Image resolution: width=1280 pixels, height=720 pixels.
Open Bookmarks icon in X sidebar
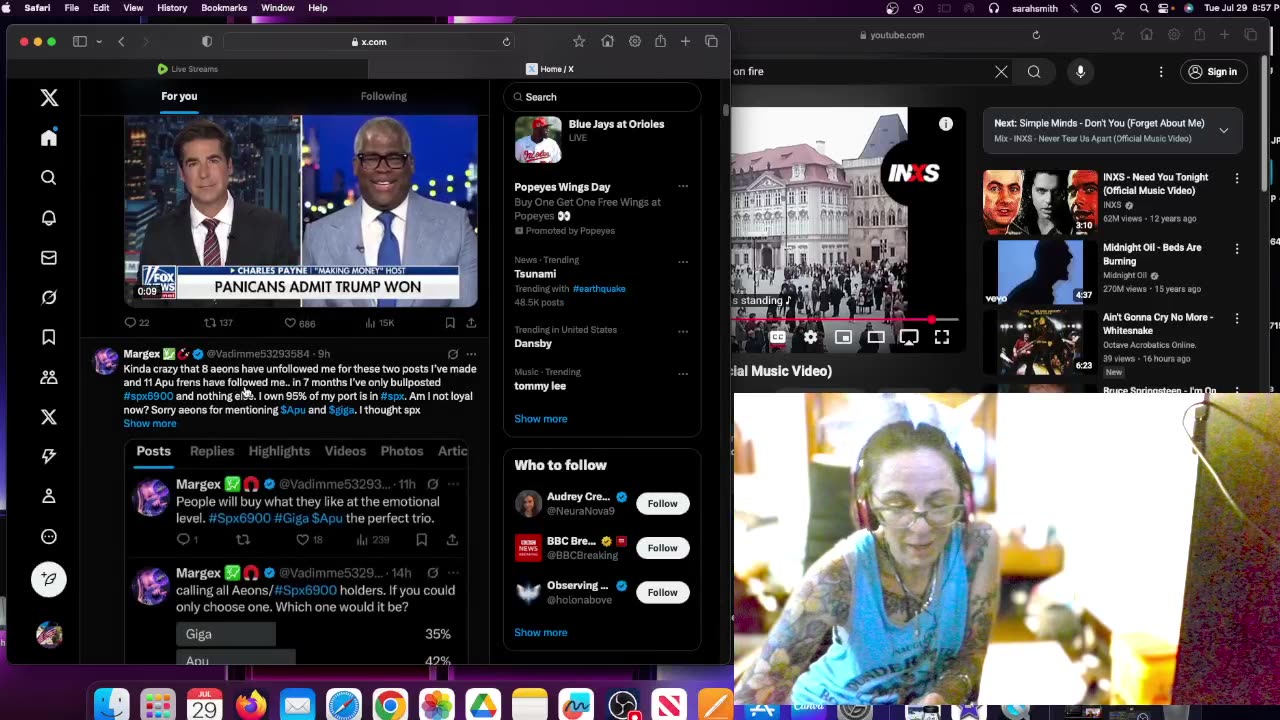49,337
